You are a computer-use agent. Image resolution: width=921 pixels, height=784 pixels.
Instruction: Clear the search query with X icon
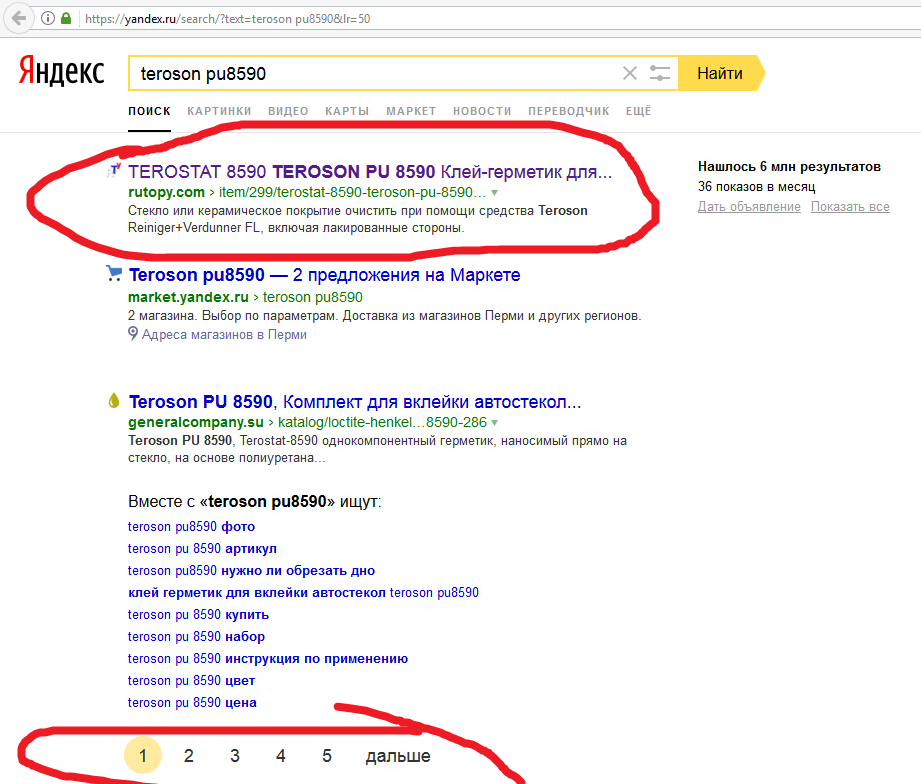pos(629,73)
